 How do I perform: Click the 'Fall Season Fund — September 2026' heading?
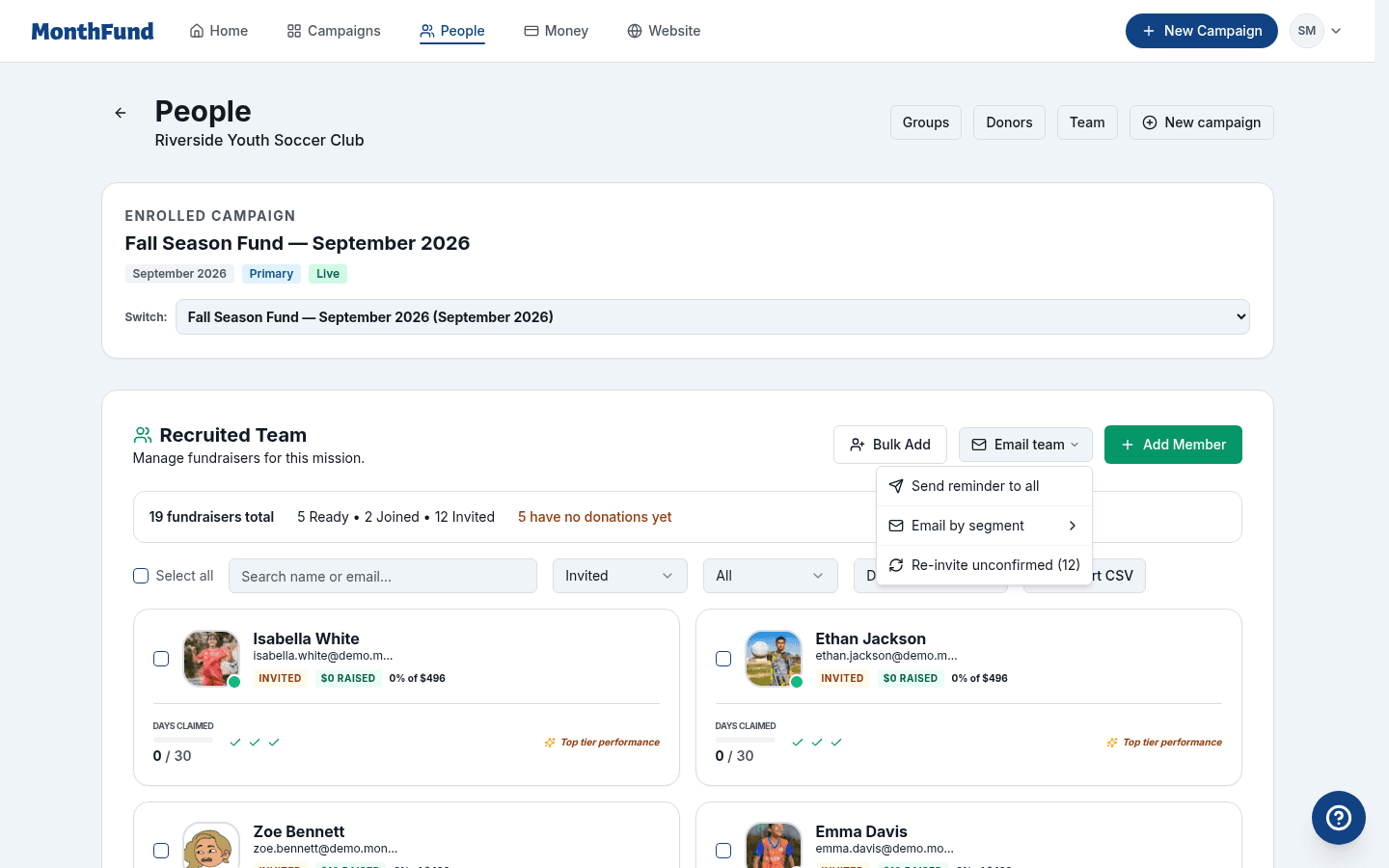click(297, 243)
